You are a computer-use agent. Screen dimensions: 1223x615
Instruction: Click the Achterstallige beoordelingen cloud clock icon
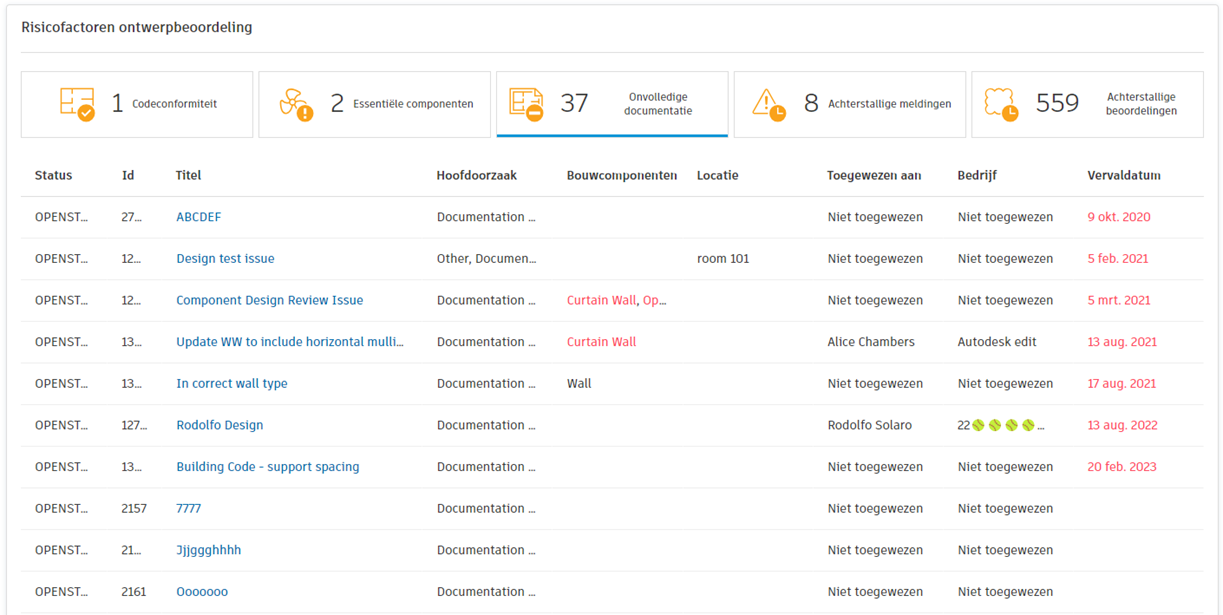[1002, 104]
